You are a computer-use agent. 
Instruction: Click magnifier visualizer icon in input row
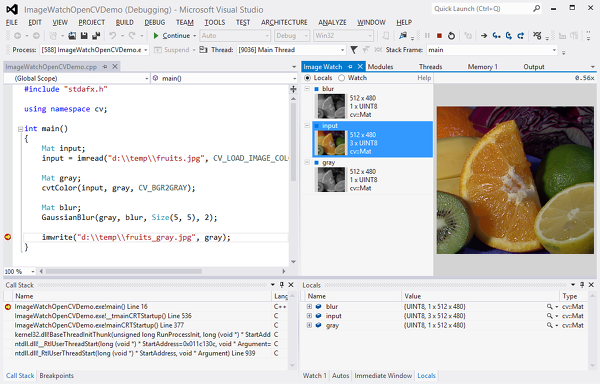pyautogui.click(x=549, y=316)
